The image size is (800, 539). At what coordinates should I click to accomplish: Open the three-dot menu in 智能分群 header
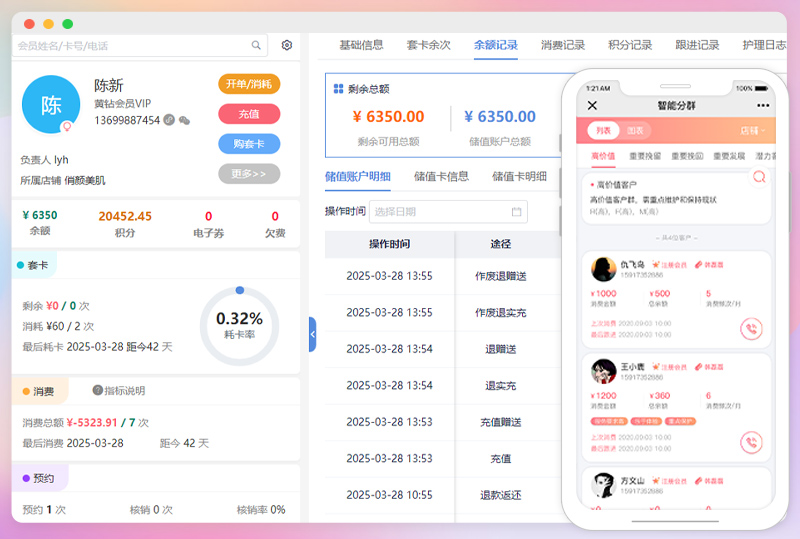[x=763, y=105]
